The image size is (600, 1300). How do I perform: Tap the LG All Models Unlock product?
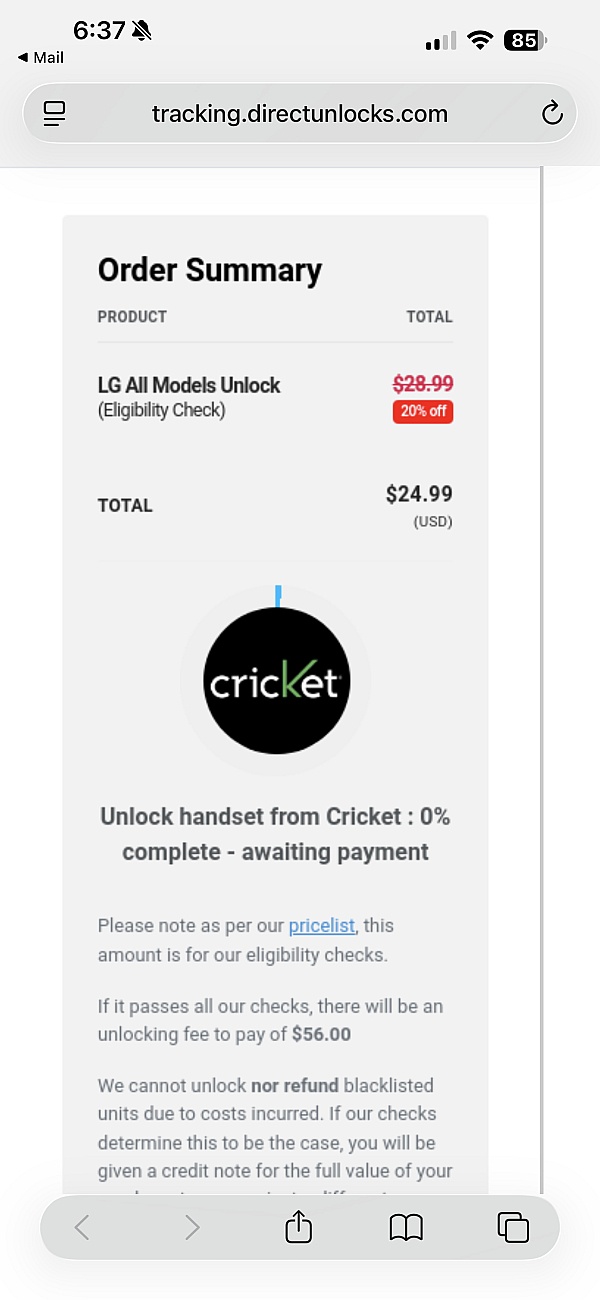[x=189, y=385]
